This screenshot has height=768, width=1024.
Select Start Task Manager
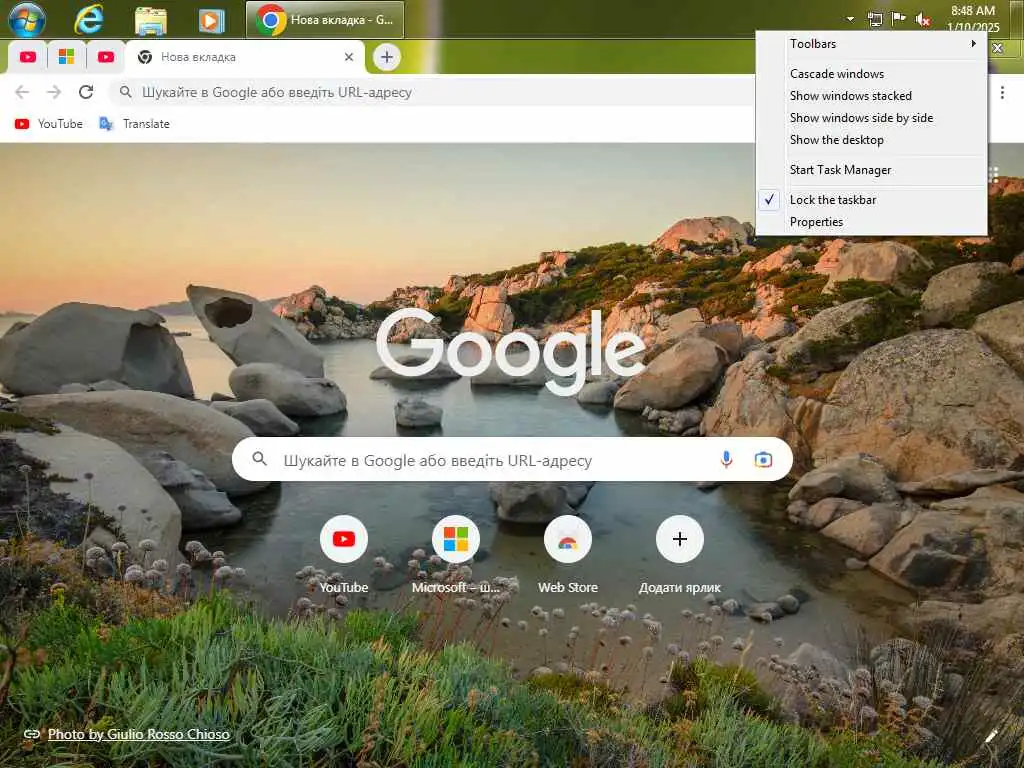click(871, 170)
